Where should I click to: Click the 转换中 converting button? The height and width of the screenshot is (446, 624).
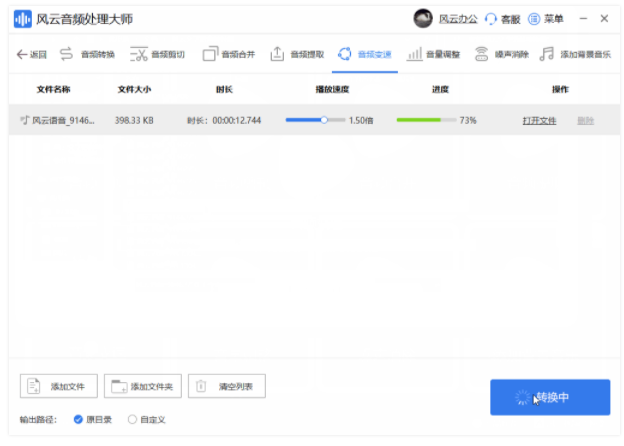[x=550, y=397]
